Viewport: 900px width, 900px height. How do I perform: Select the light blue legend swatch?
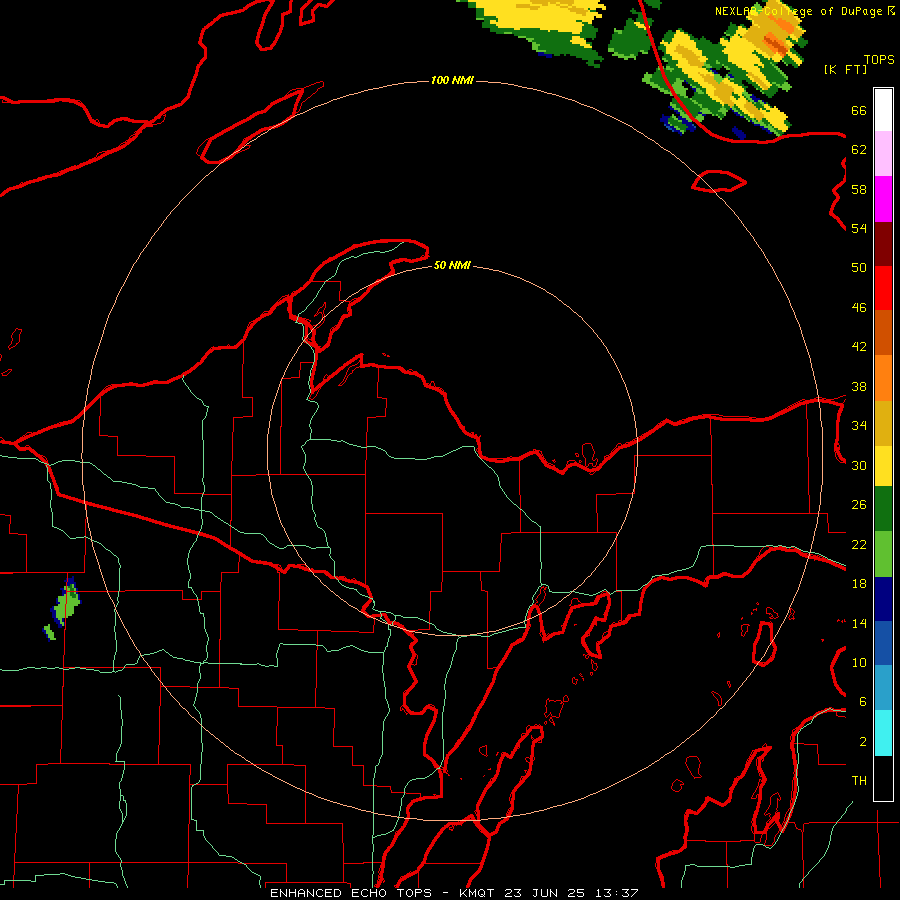click(x=883, y=687)
